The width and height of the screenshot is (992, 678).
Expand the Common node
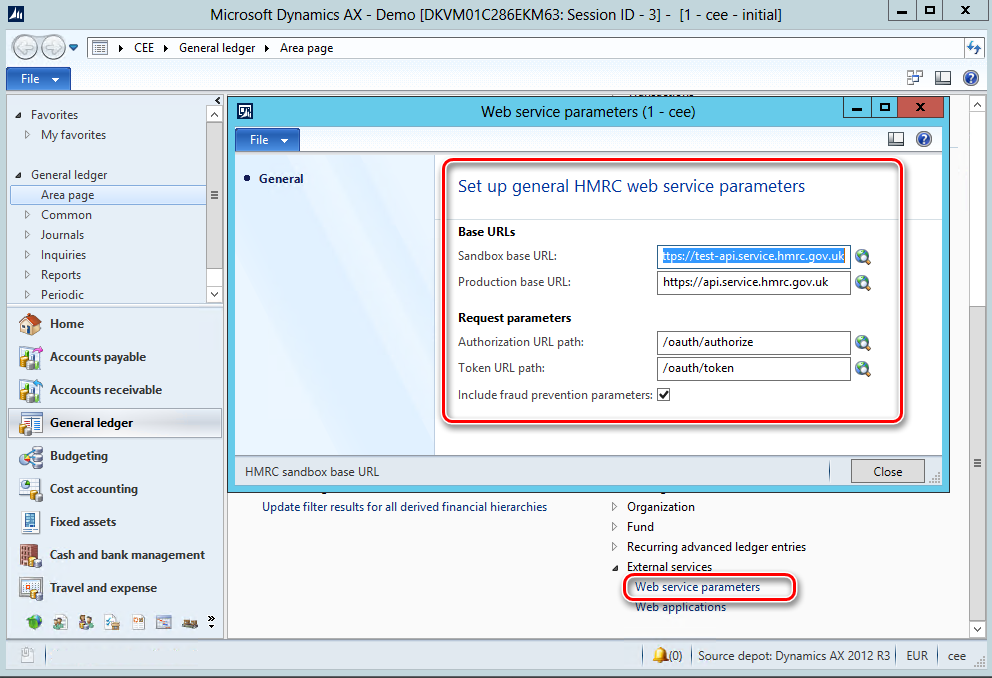click(27, 215)
